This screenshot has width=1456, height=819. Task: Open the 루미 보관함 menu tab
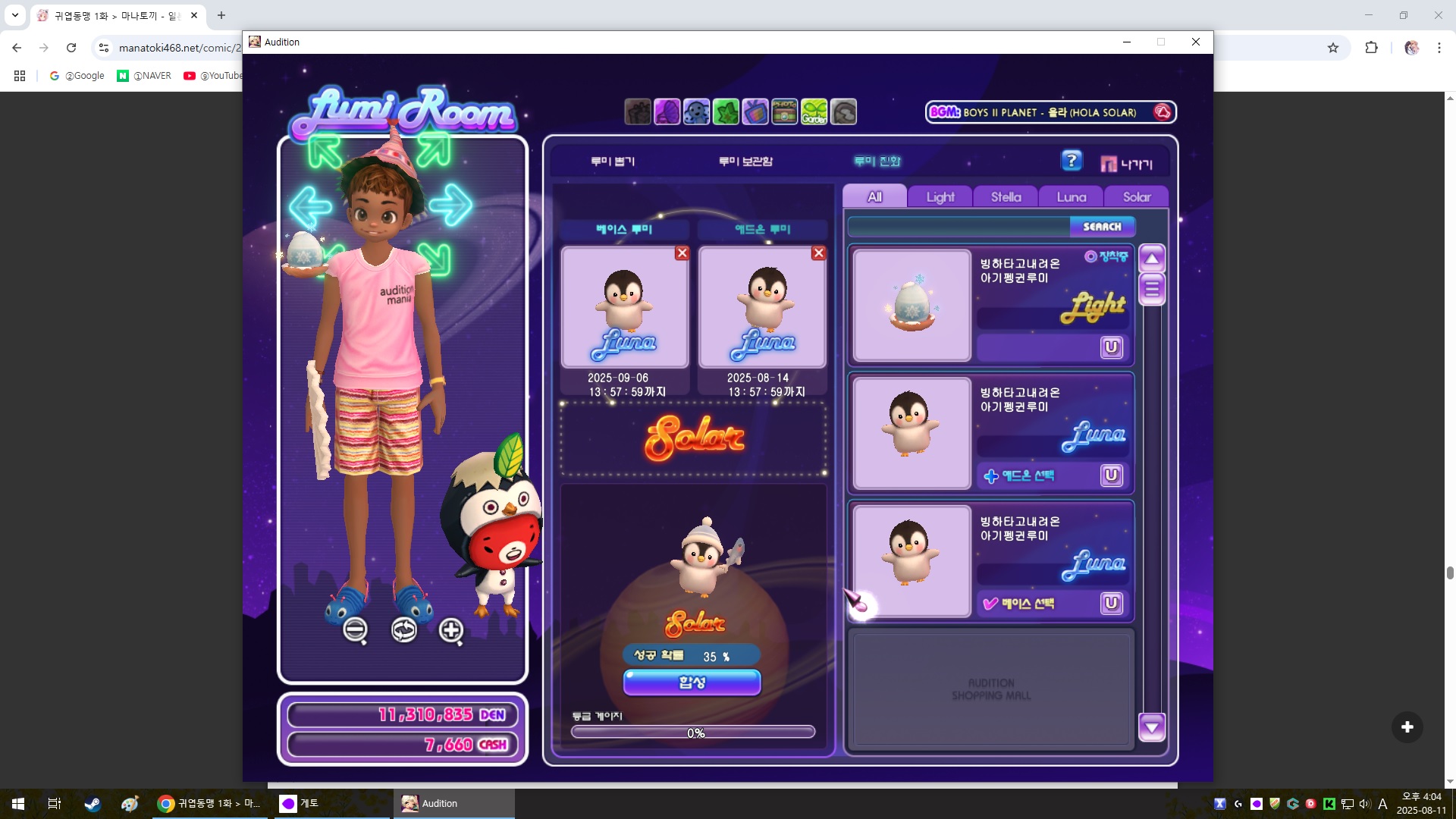[x=745, y=162]
